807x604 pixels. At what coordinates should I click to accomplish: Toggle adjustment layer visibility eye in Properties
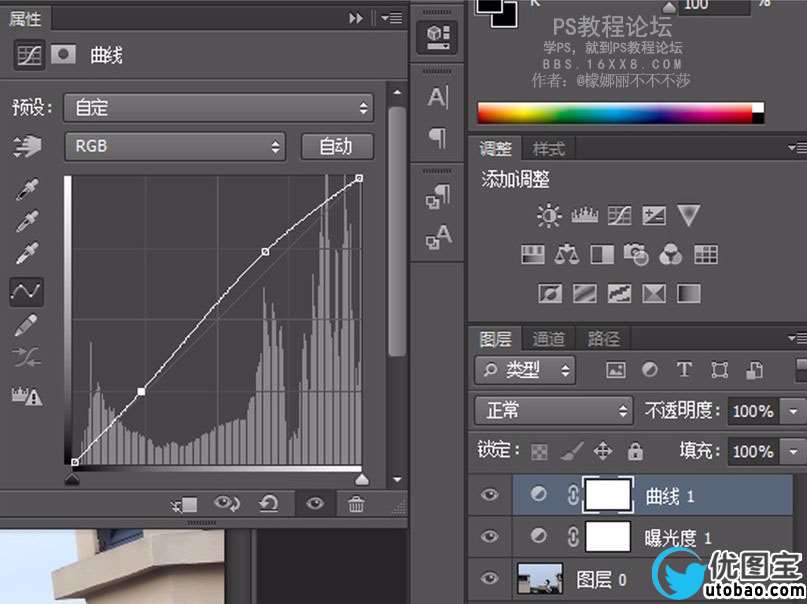pos(314,503)
